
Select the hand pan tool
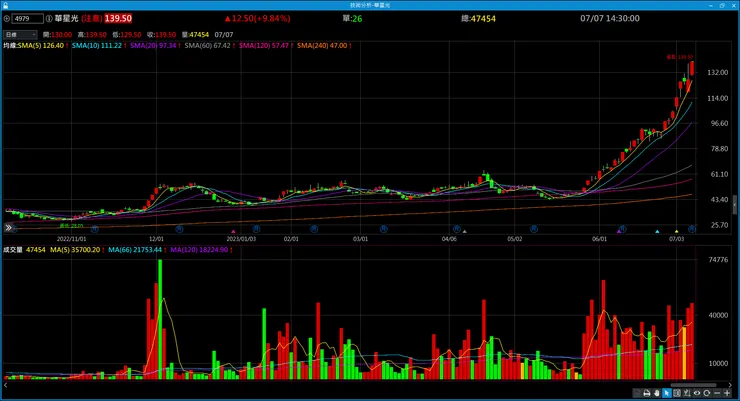tap(656, 393)
